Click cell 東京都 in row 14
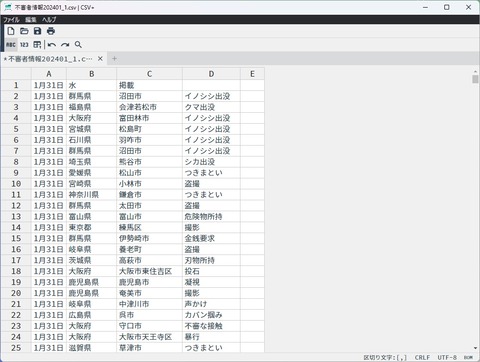Screen dimensions: 480x362 92,227
